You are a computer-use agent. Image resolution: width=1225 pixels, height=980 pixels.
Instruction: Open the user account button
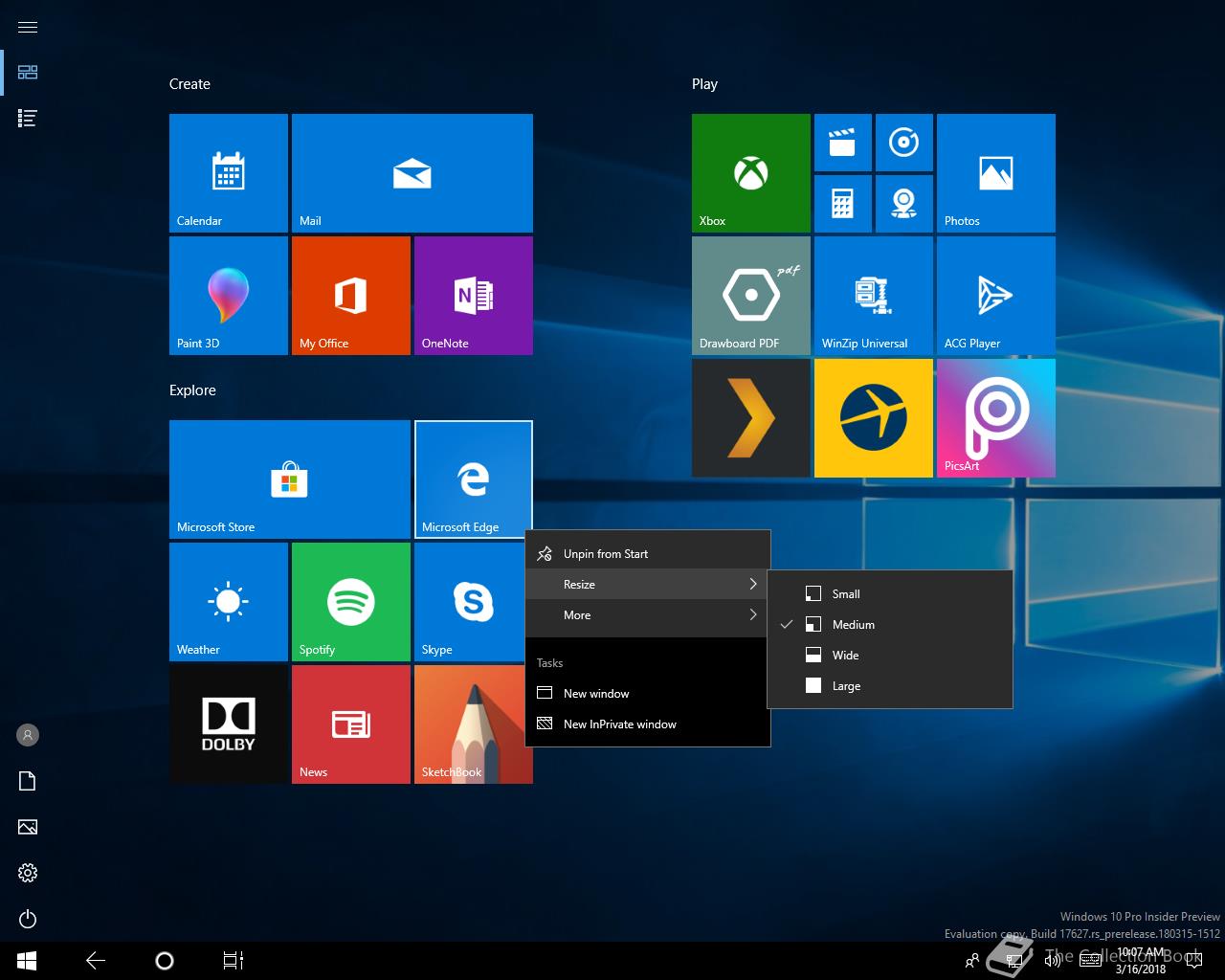[x=28, y=735]
